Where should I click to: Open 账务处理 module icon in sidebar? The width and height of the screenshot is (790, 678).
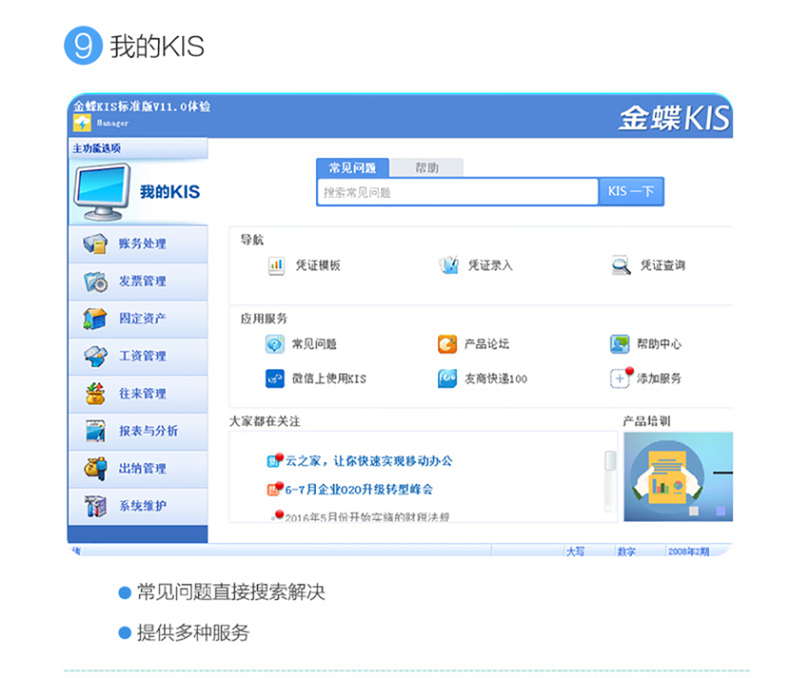point(95,244)
